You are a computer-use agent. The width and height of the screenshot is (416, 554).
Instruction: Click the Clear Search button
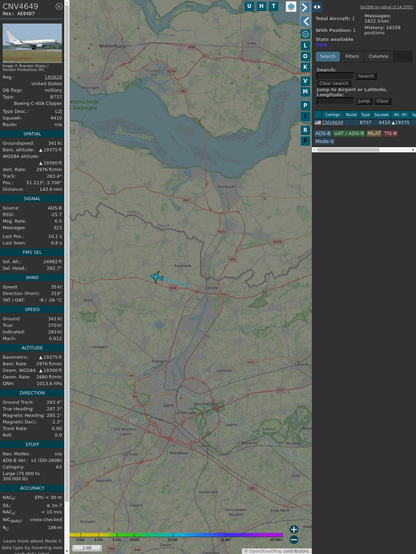pos(334,83)
